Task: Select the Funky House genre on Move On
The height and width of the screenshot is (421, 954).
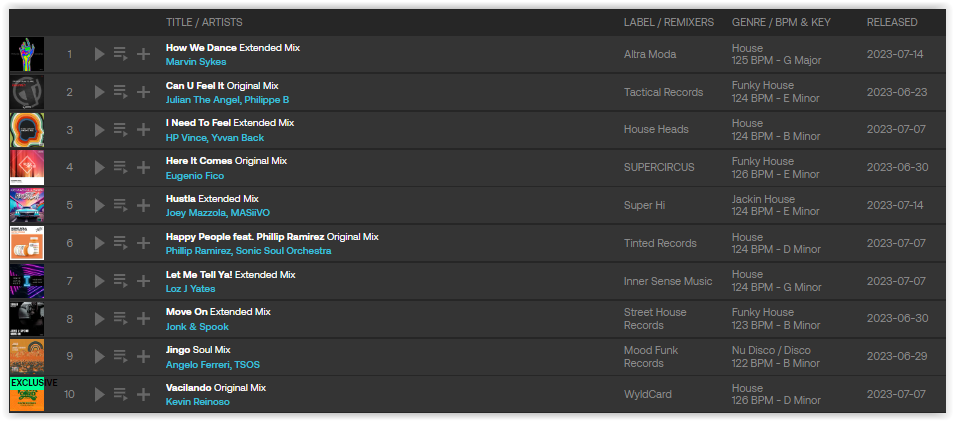Action: 762,312
